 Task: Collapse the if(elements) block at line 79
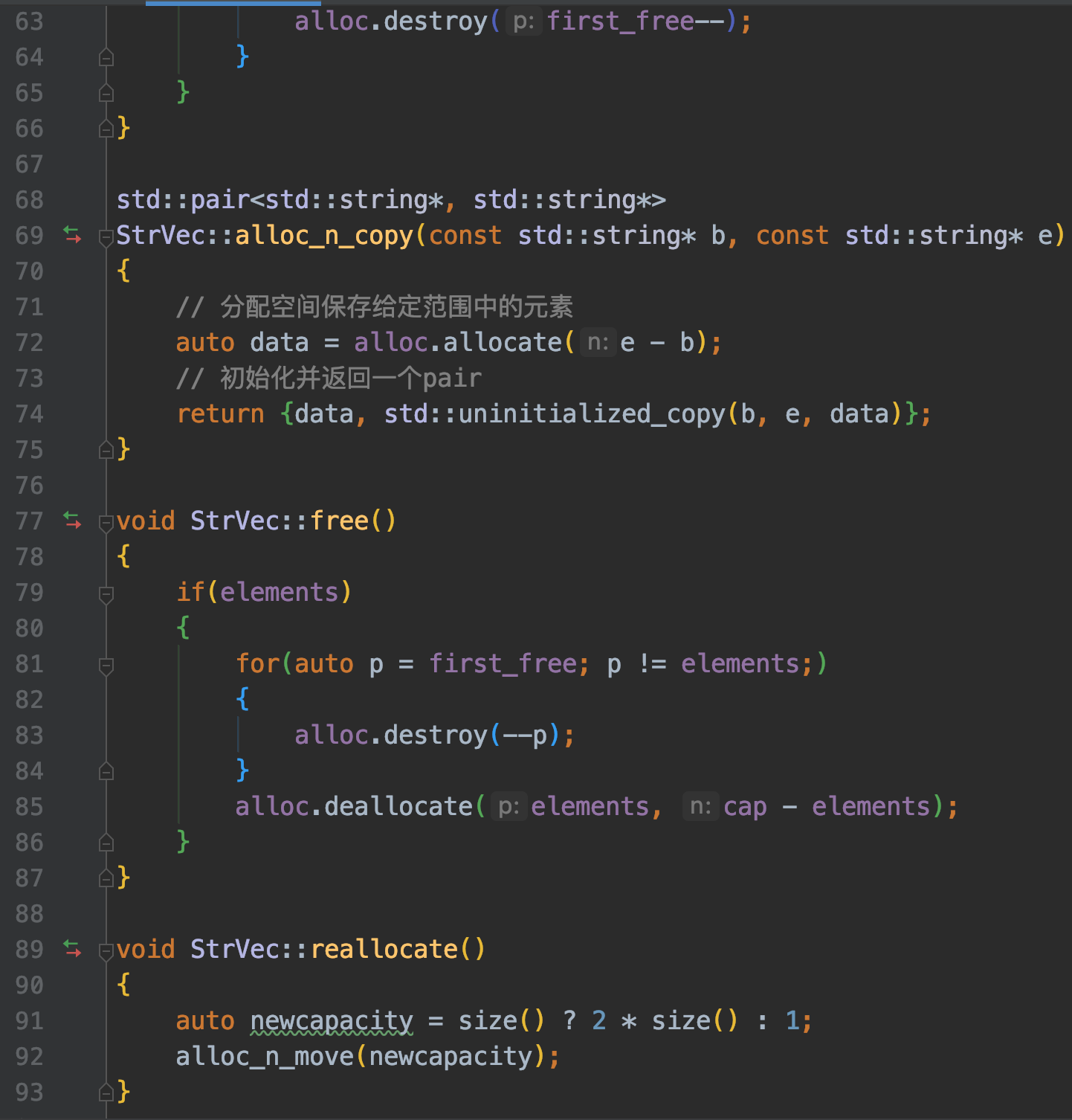[x=106, y=594]
